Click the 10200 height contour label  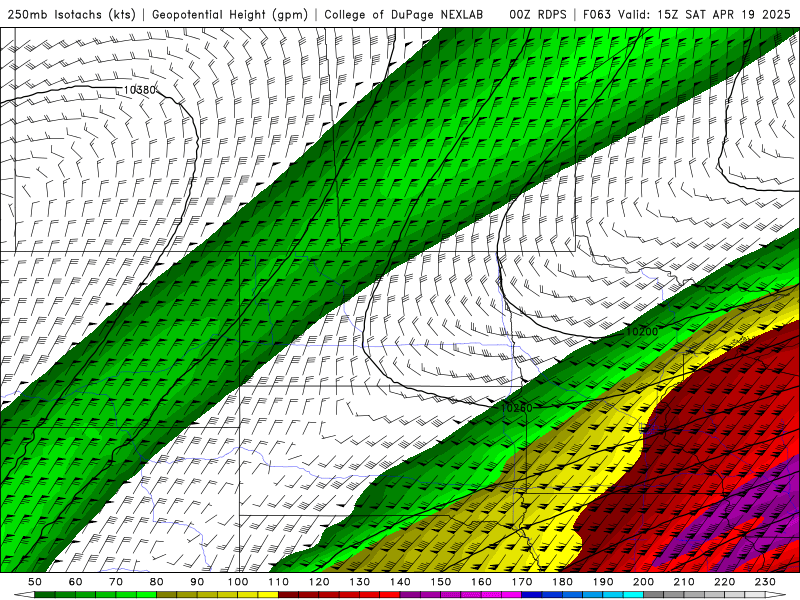click(642, 332)
